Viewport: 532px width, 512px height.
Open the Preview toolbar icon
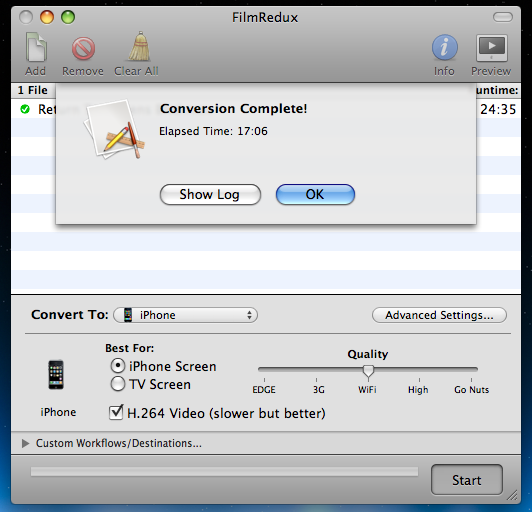tap(492, 48)
